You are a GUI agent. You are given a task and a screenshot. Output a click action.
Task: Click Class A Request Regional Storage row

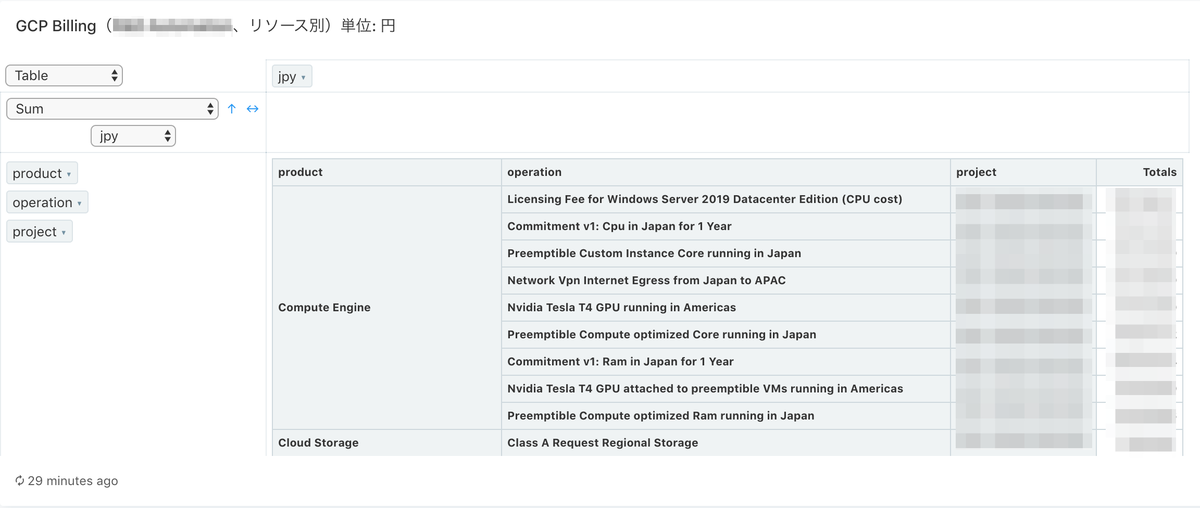pyautogui.click(x=726, y=442)
